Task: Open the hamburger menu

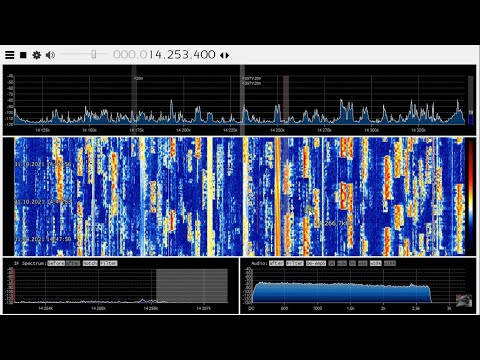Action: pyautogui.click(x=10, y=55)
